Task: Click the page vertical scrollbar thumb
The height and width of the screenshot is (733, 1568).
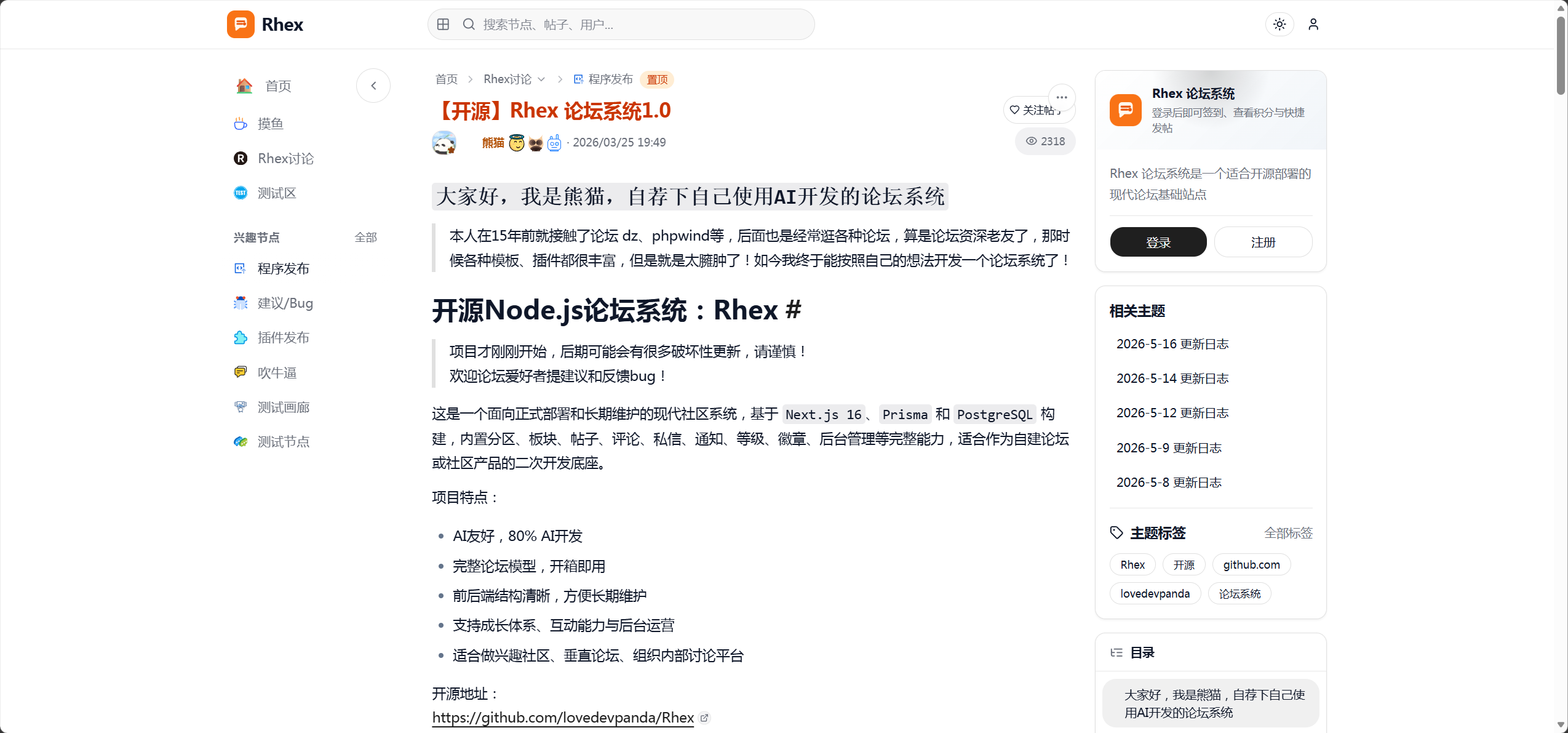Action: coord(1561,55)
